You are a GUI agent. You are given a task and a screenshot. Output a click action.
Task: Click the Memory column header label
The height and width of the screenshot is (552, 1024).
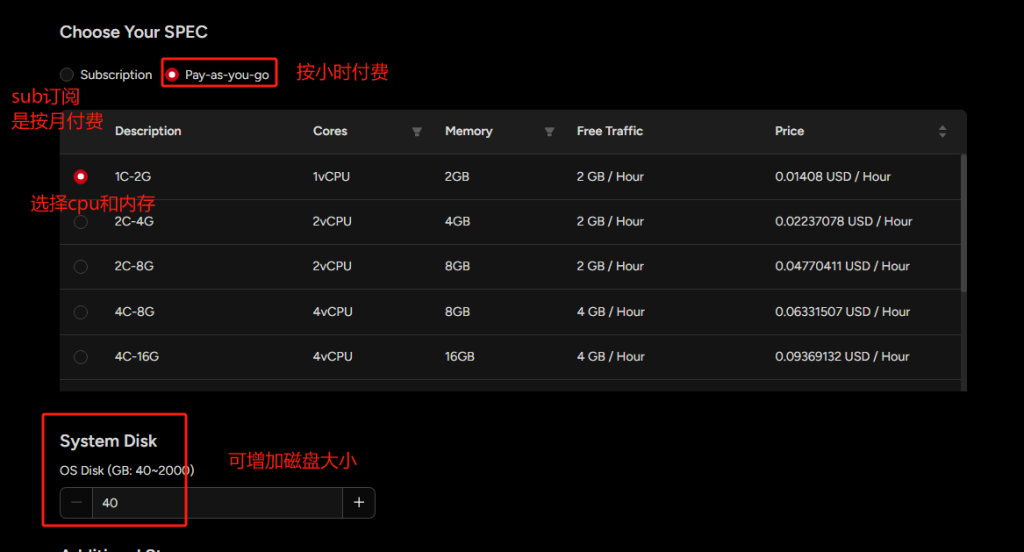coord(468,131)
